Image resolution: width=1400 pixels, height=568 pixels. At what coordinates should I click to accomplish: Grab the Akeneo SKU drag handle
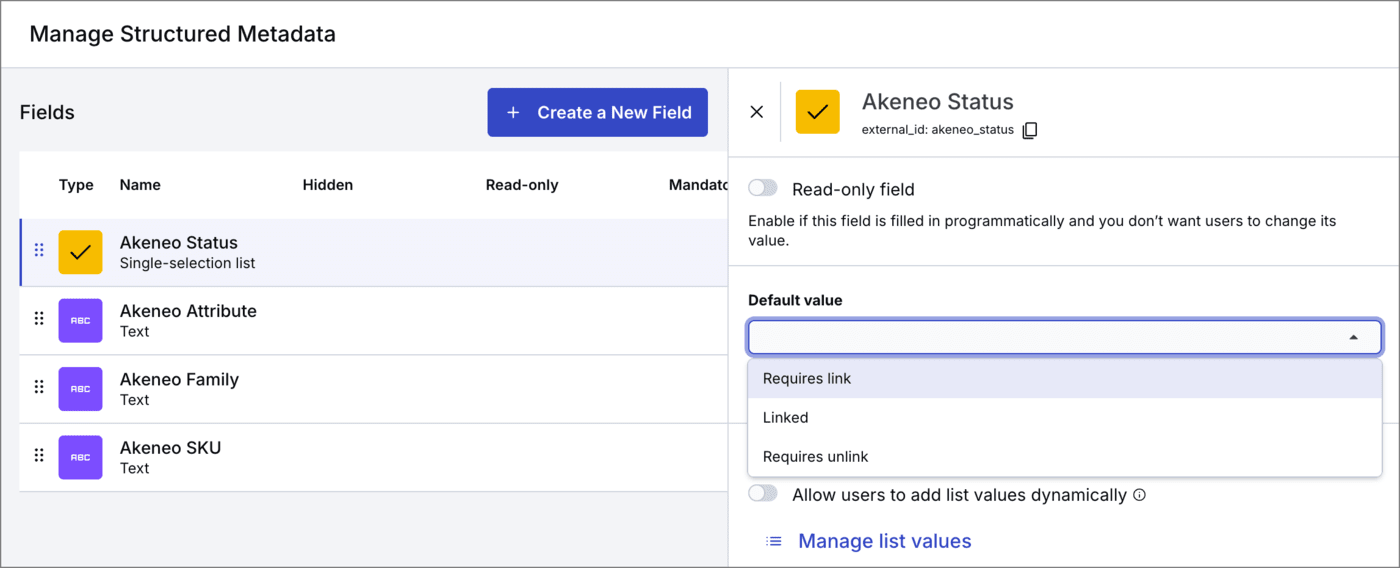(39, 455)
